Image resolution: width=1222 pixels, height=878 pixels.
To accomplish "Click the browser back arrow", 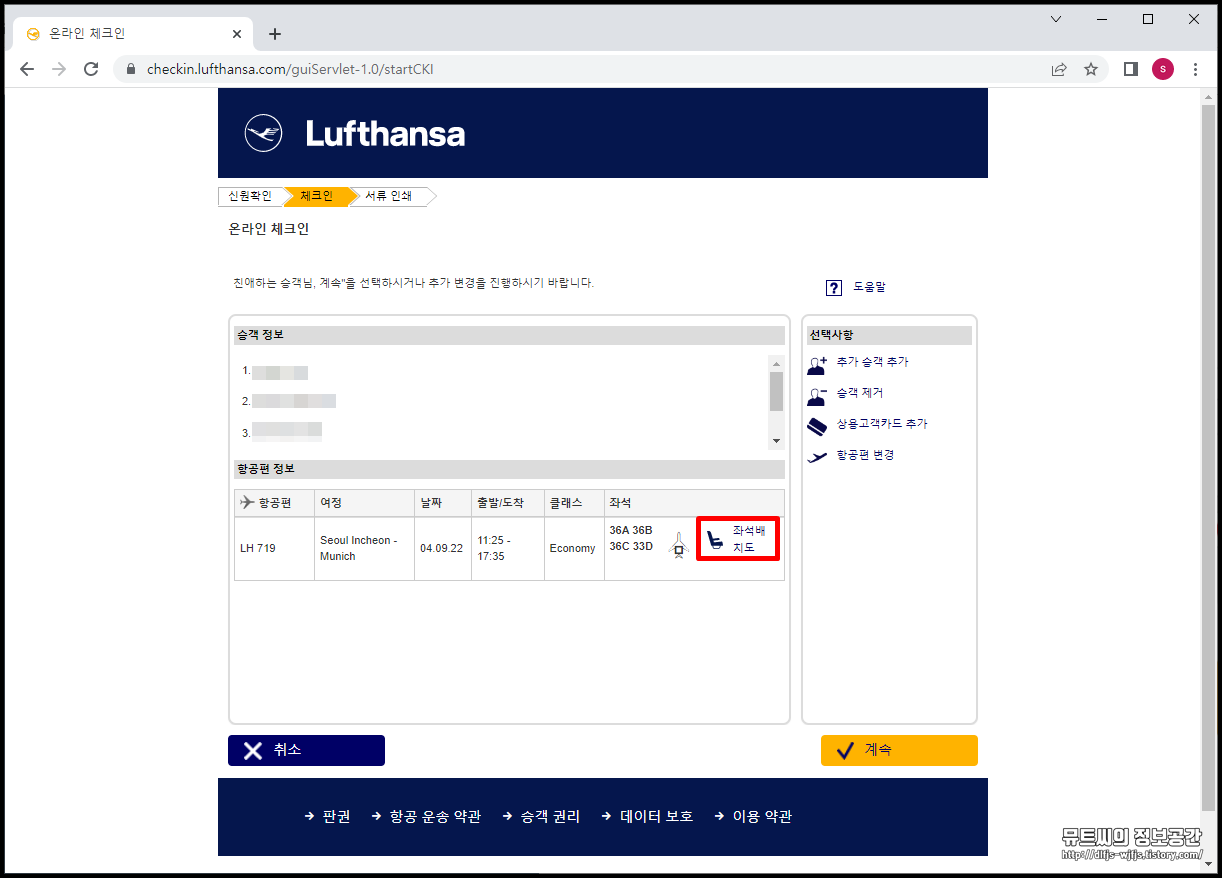I will point(27,69).
